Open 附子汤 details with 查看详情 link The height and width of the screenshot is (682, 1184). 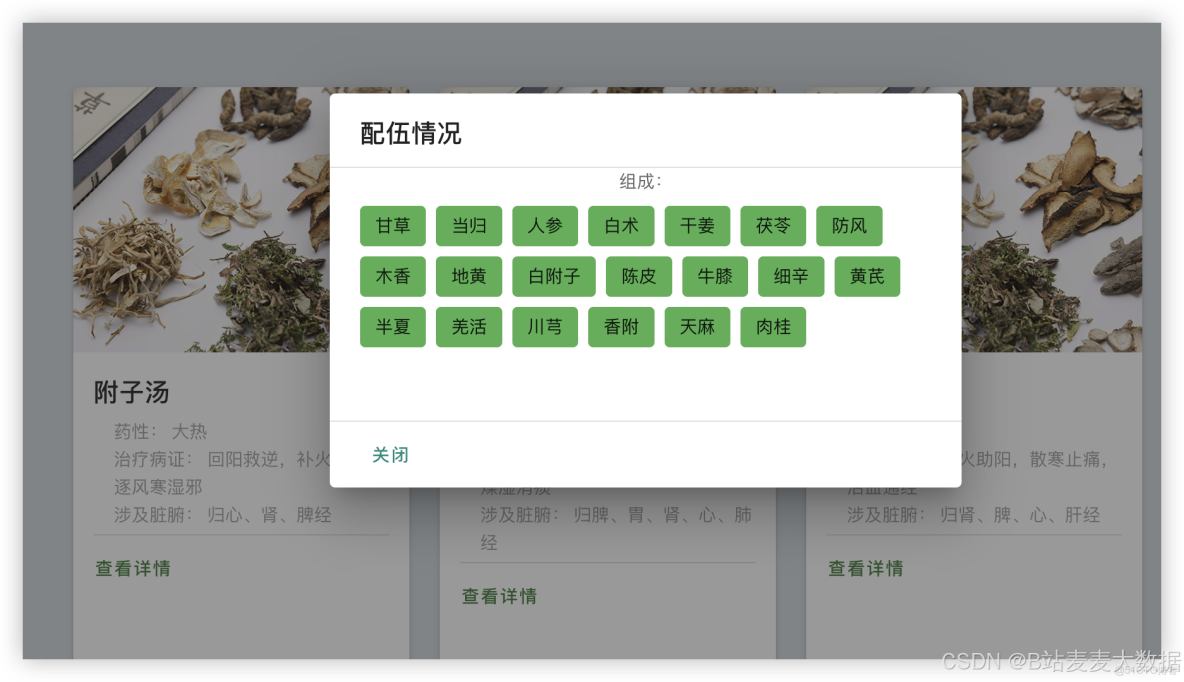(x=132, y=568)
